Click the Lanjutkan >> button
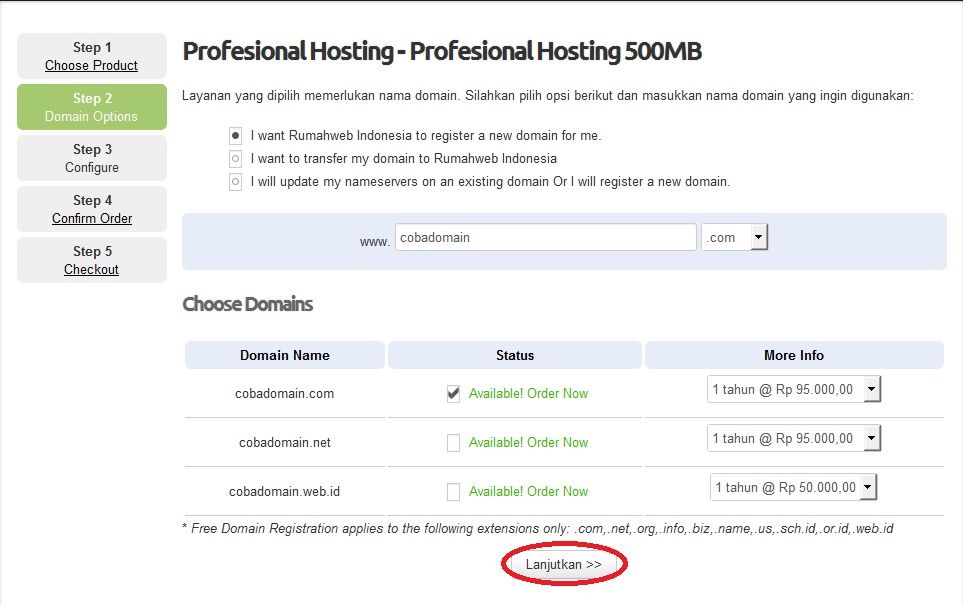 (564, 564)
